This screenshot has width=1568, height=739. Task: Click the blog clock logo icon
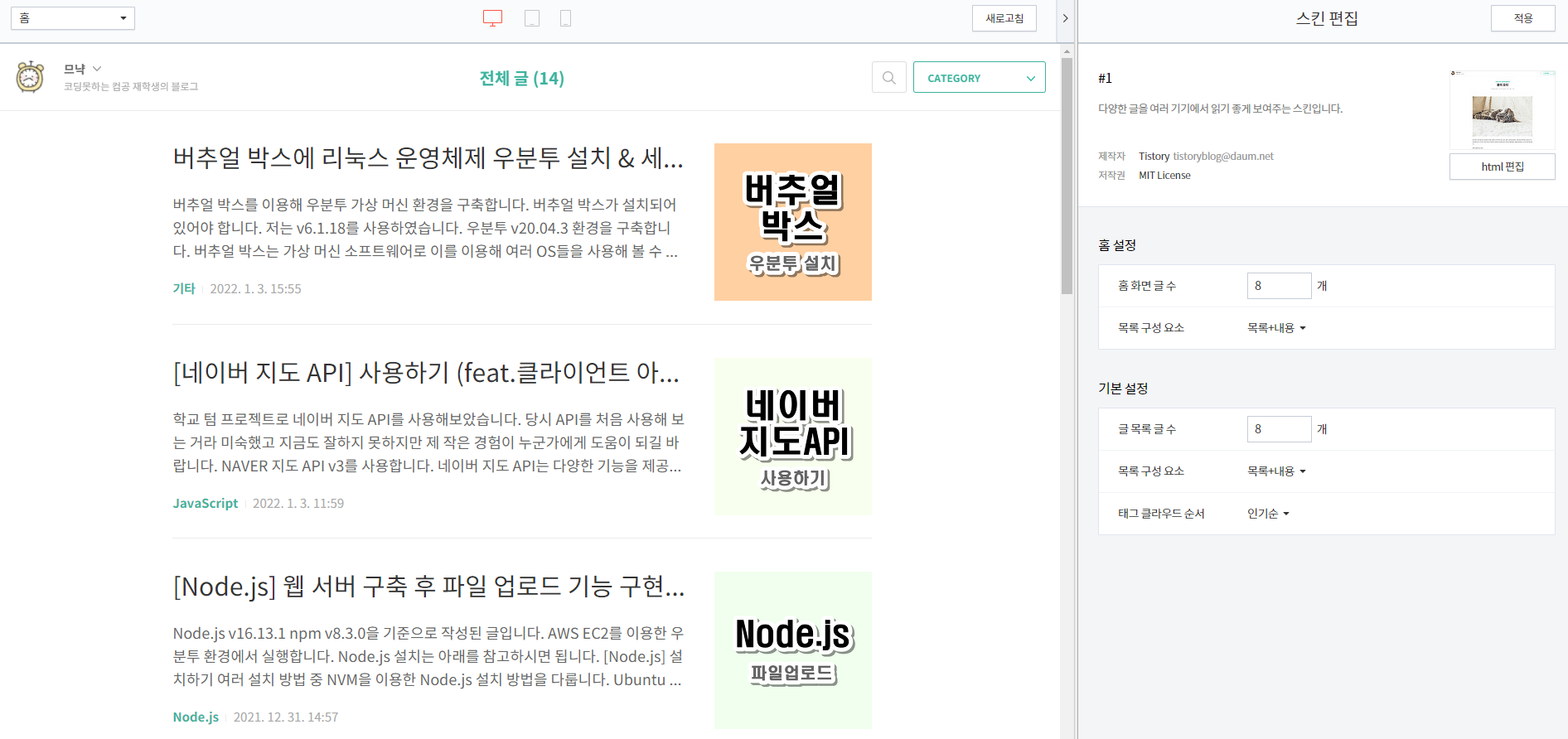click(31, 77)
